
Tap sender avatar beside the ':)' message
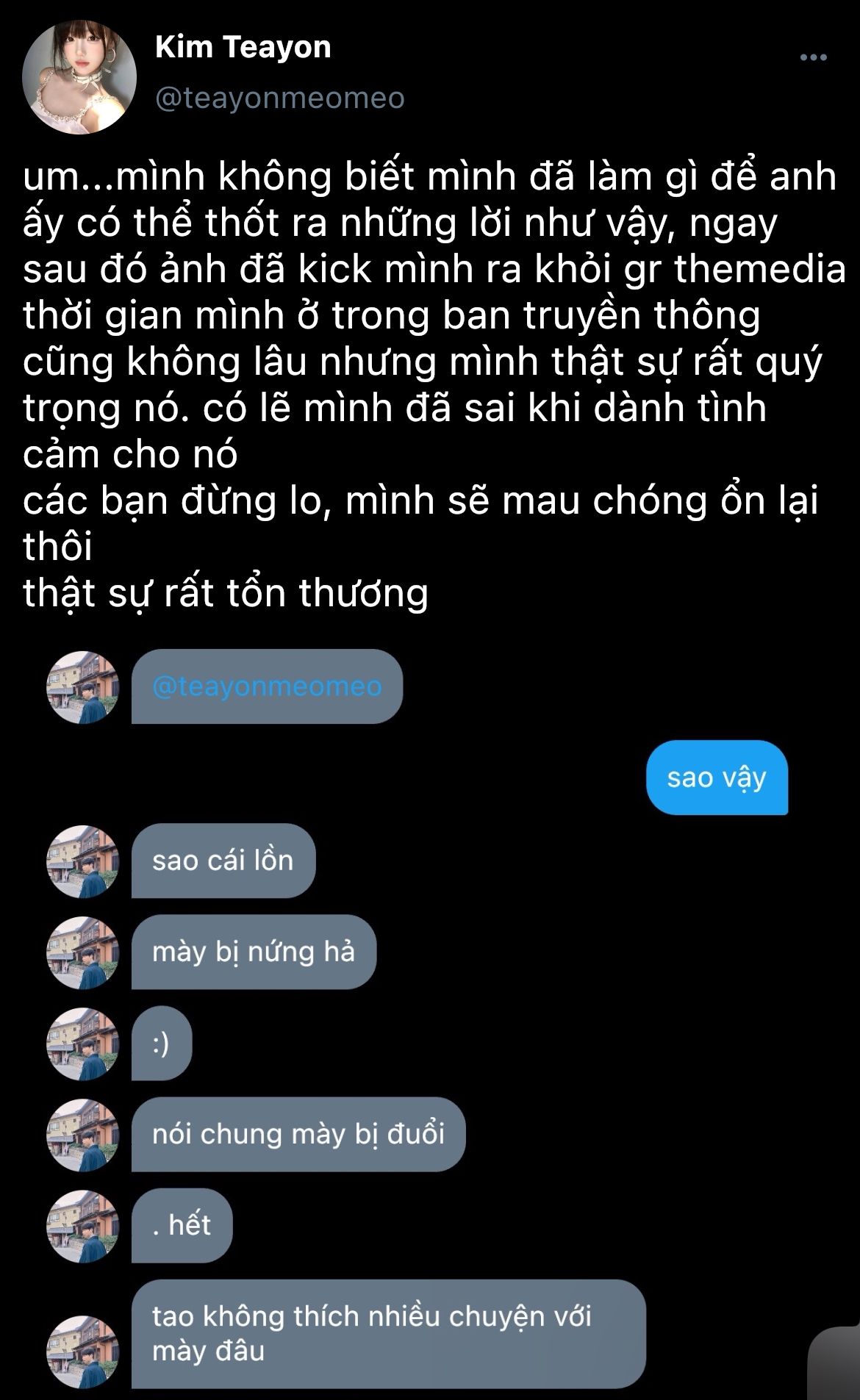(82, 1044)
